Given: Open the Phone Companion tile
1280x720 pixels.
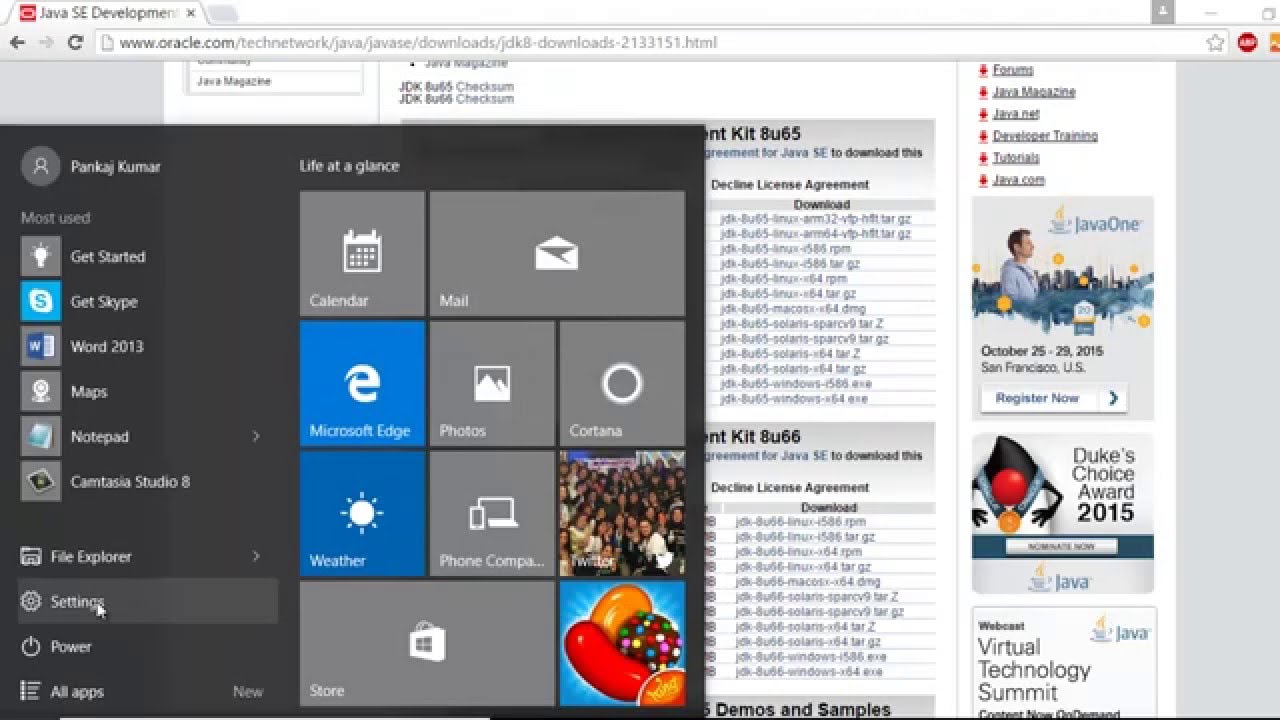Looking at the screenshot, I should pos(492,513).
